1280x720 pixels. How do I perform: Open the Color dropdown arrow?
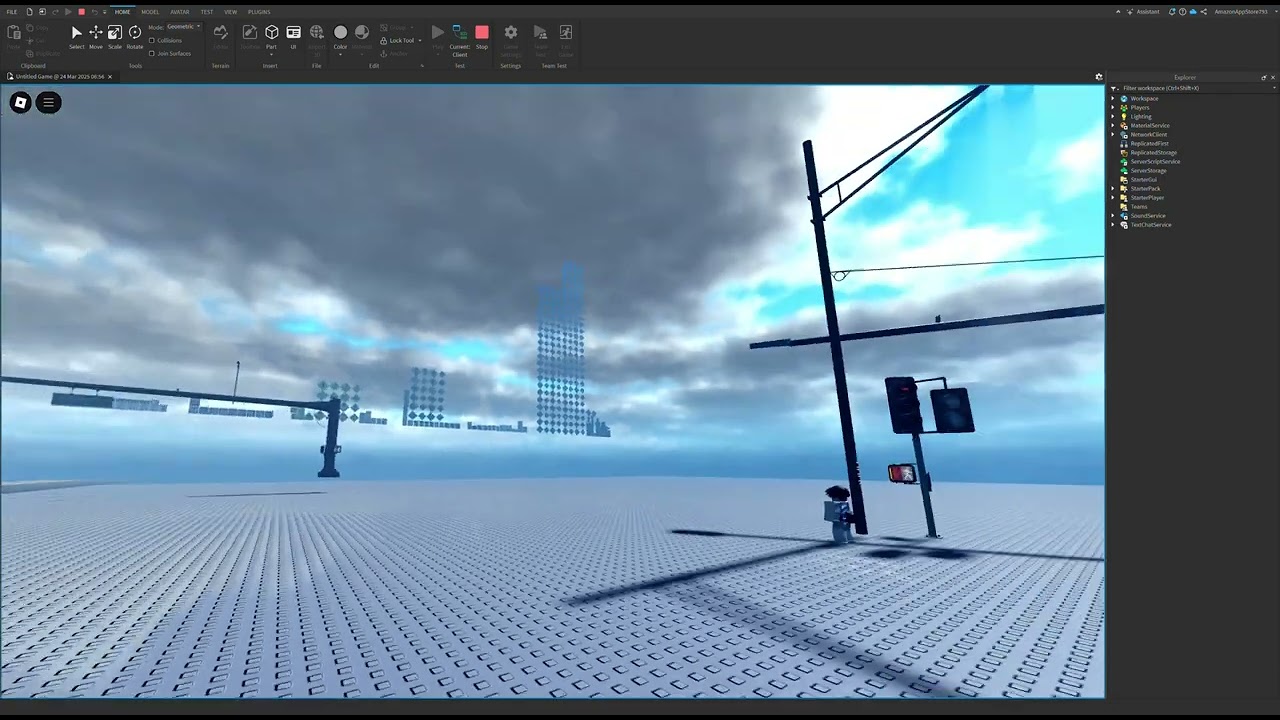point(340,53)
